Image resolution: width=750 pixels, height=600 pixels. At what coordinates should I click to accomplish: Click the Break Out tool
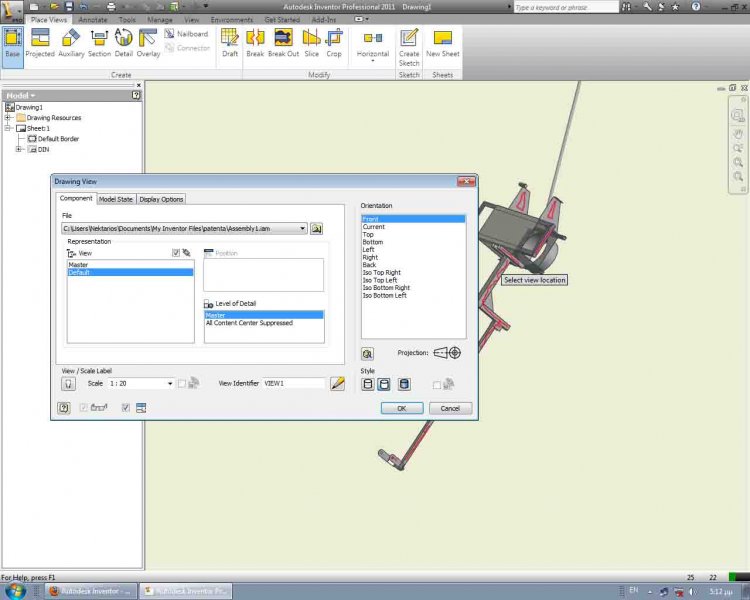click(x=283, y=42)
